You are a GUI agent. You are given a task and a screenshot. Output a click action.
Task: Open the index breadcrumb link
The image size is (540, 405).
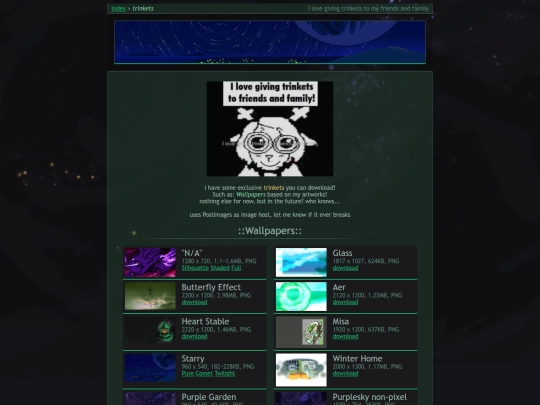[118, 9]
